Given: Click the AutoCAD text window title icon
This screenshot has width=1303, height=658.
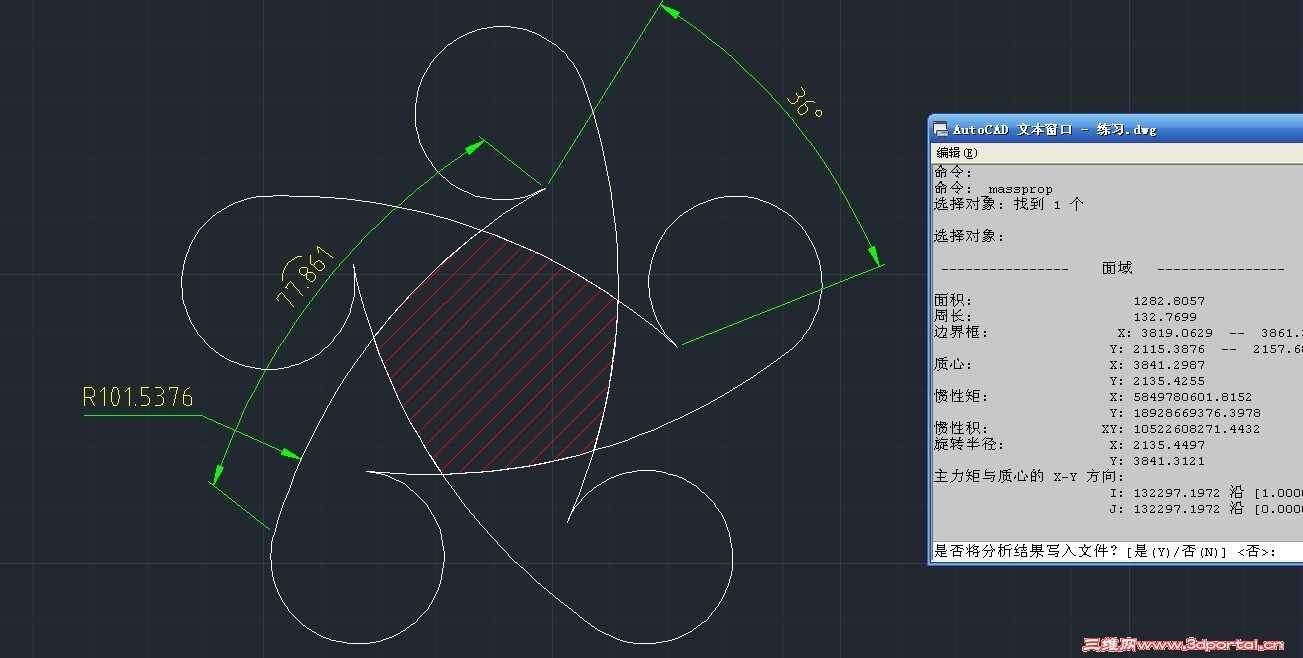Looking at the screenshot, I should pos(940,129).
